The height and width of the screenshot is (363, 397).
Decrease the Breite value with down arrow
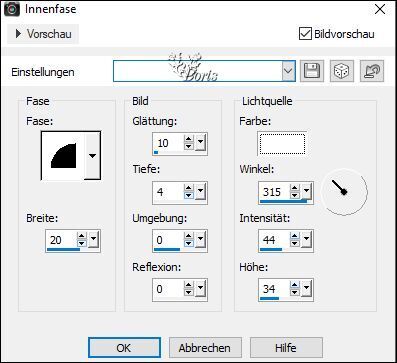coord(82,243)
